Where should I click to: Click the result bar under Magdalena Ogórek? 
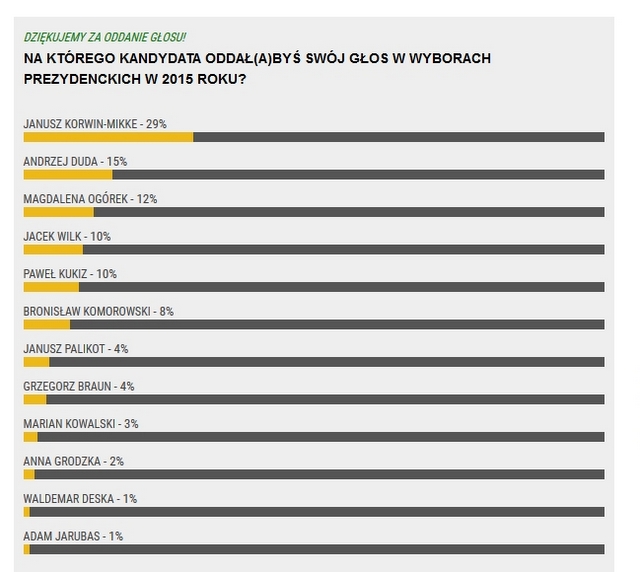pos(313,212)
